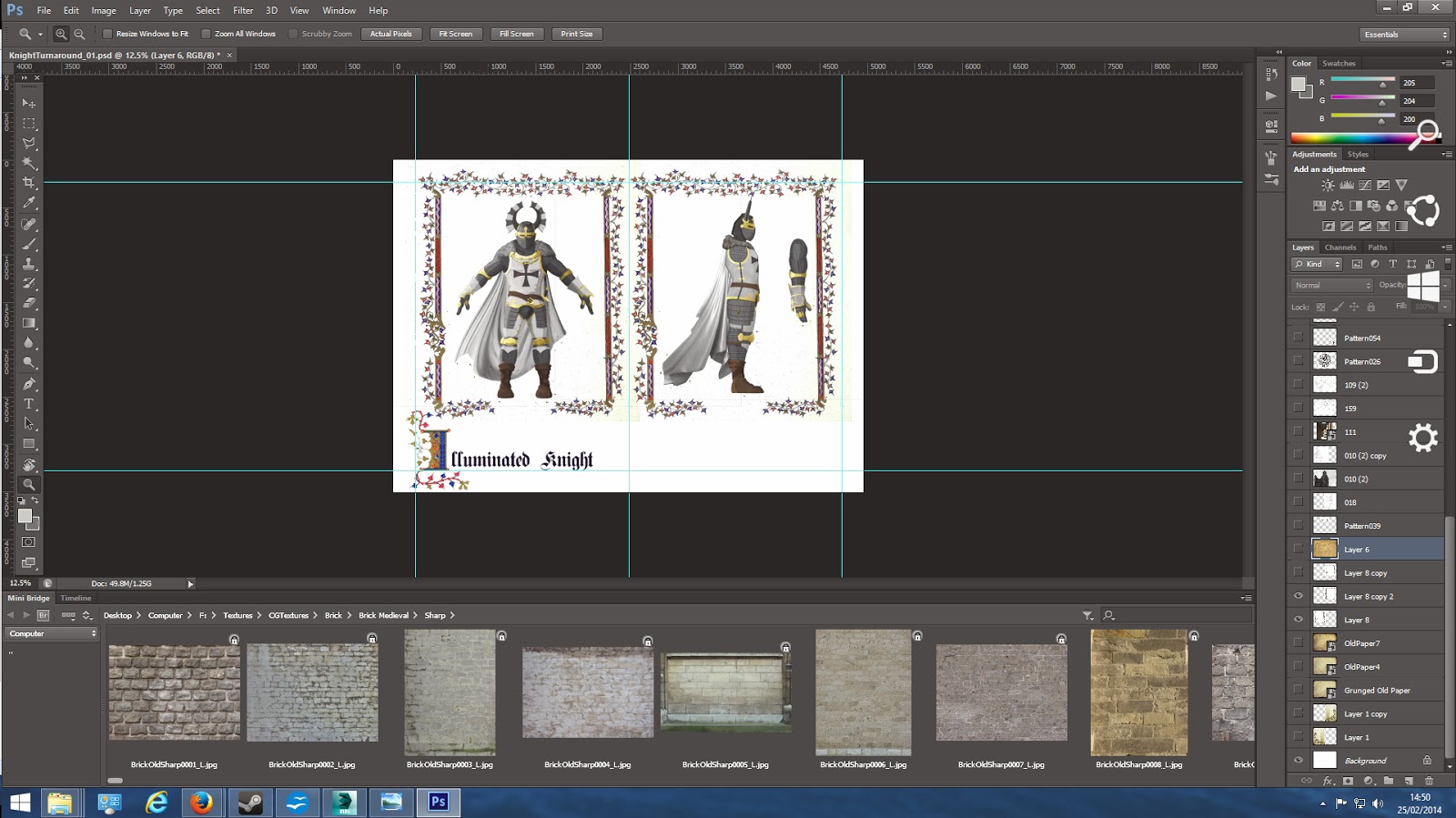Select the Gradient tool
This screenshot has width=1456, height=818.
29,323
